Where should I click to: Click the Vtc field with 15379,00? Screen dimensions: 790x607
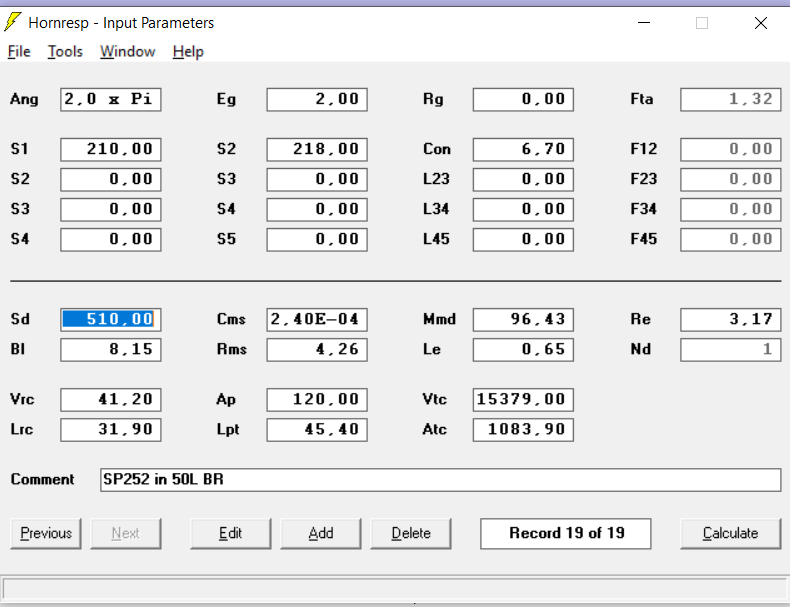click(x=523, y=399)
